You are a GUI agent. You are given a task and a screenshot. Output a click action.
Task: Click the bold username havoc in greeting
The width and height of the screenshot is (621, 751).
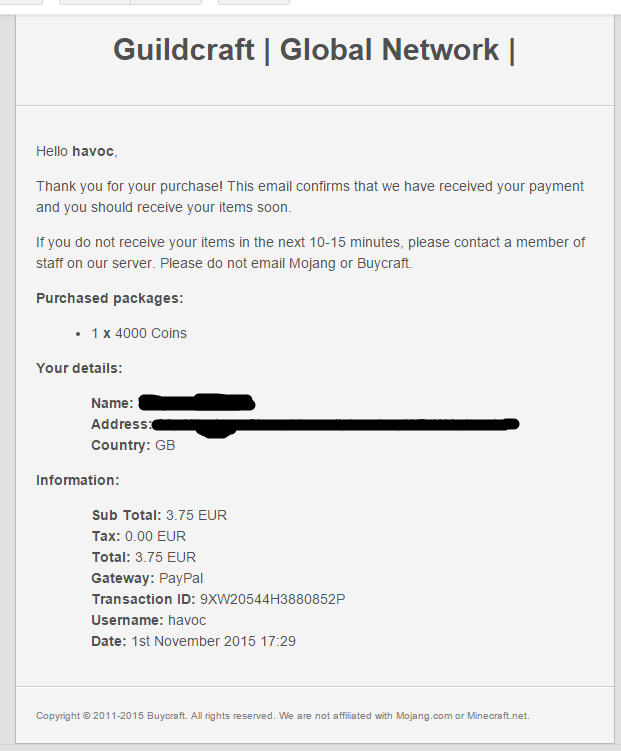tap(93, 151)
